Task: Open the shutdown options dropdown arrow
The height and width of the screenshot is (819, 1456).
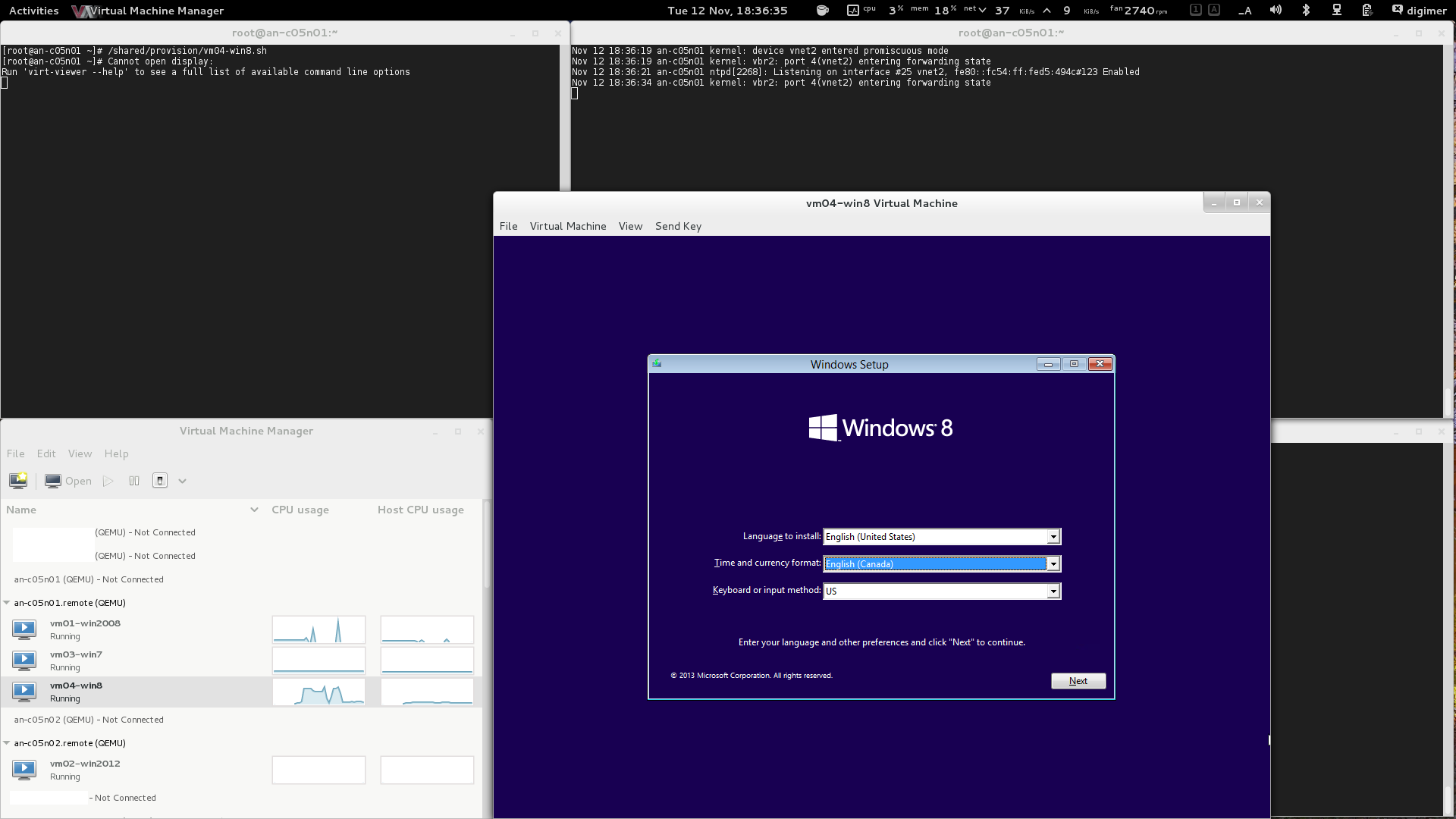Action: (182, 481)
